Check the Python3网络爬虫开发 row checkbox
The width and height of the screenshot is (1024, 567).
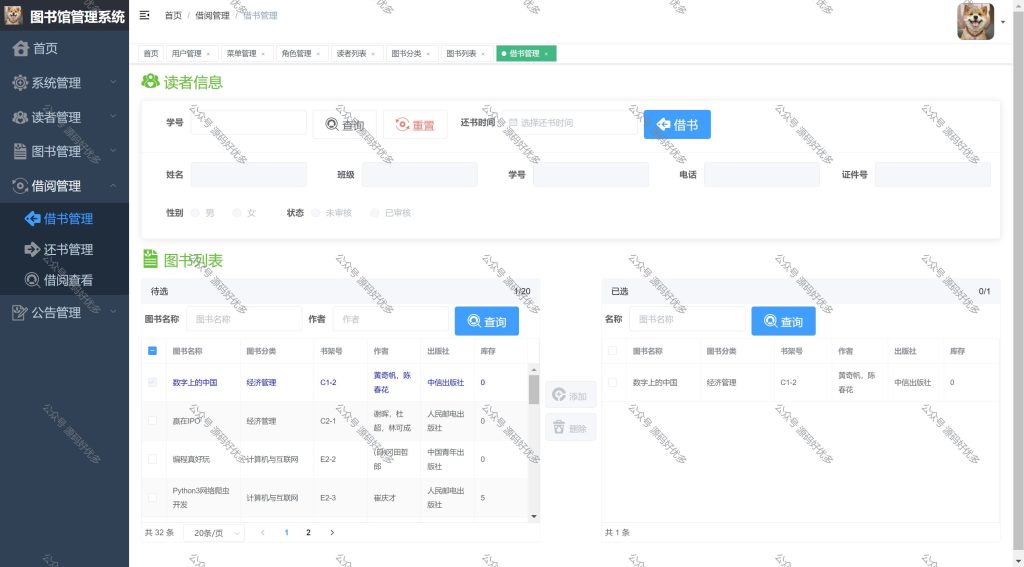[152, 498]
